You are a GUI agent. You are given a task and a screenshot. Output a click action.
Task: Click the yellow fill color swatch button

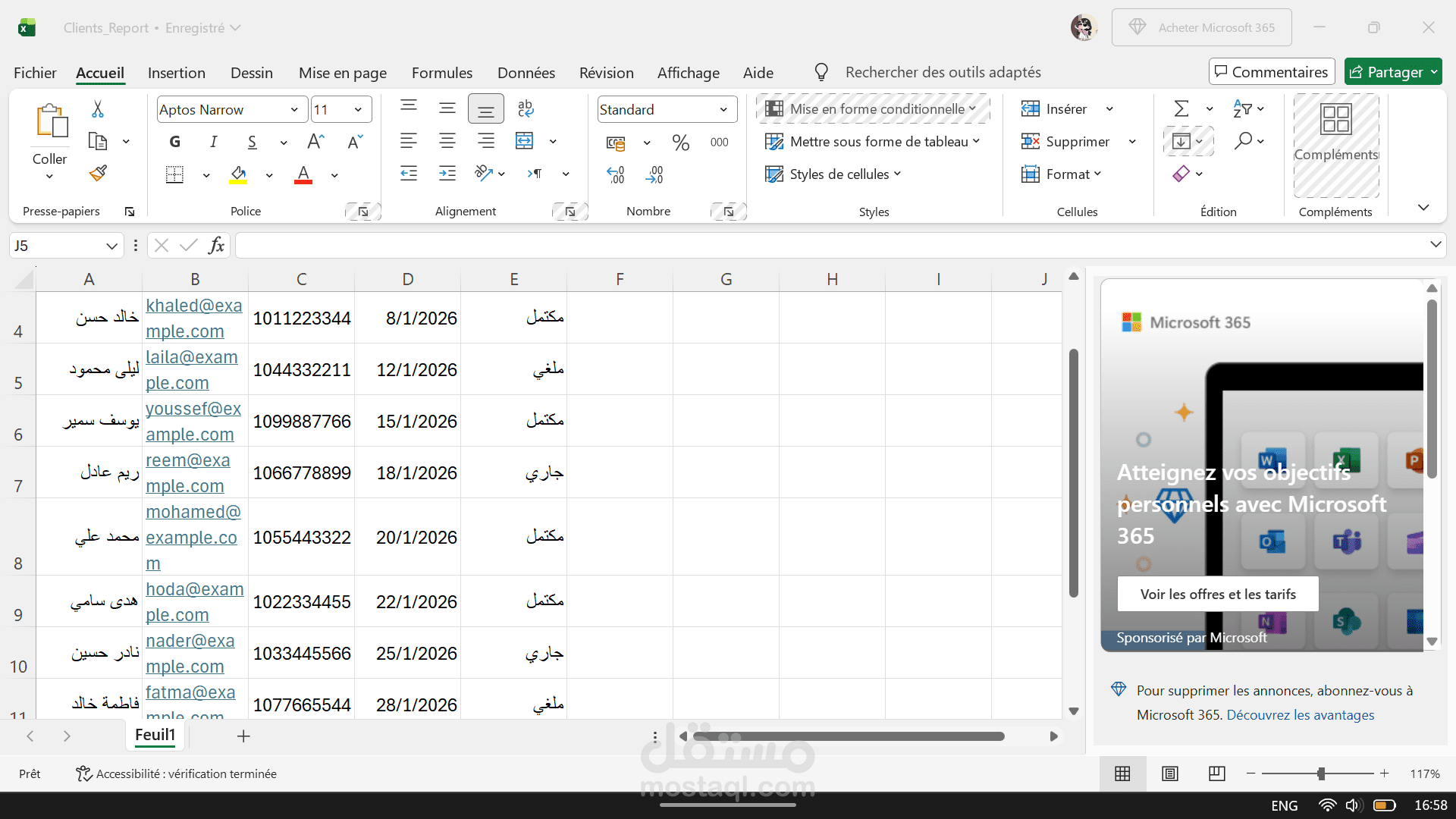coord(238,174)
